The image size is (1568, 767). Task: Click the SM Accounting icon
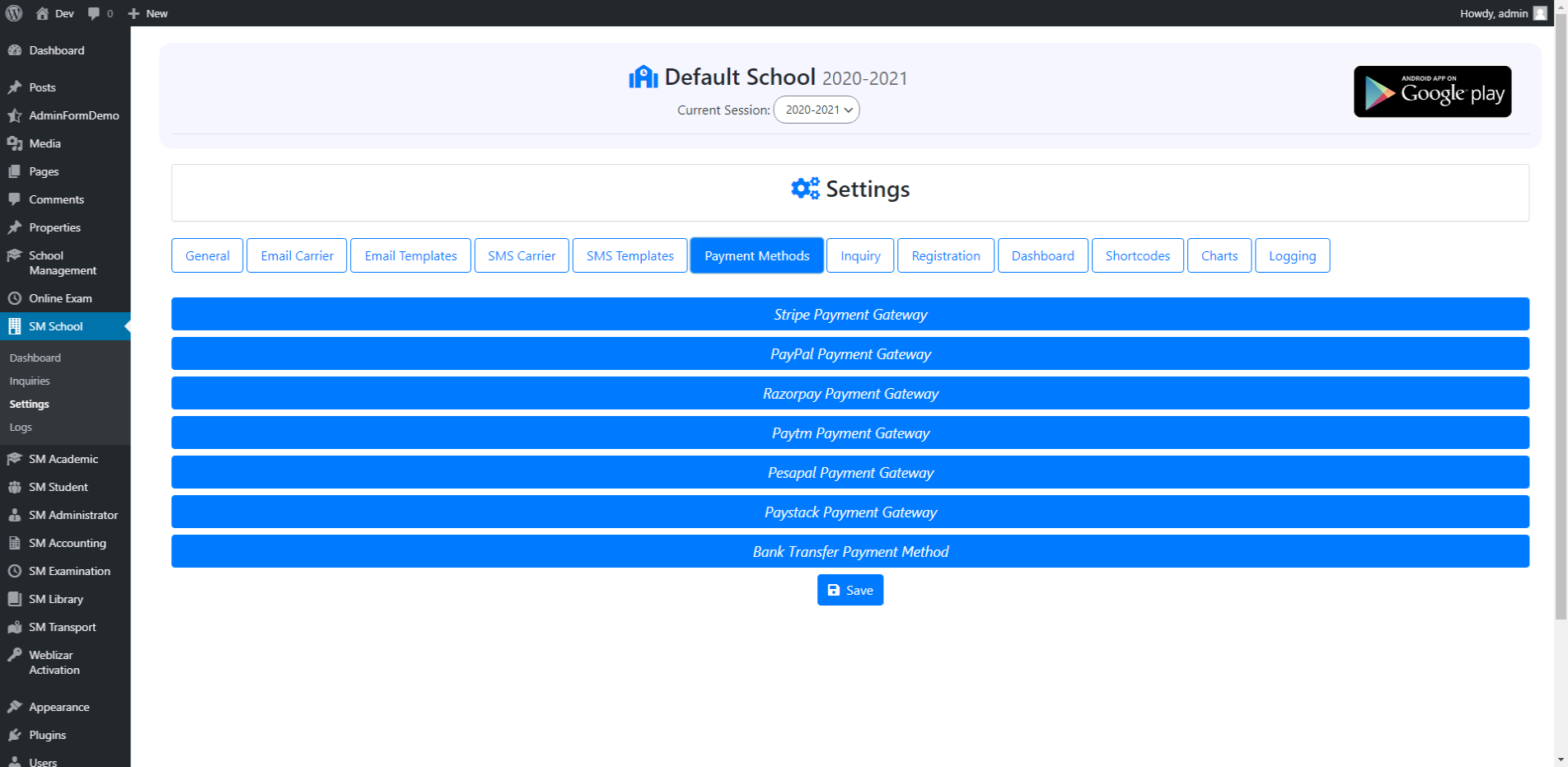[15, 543]
